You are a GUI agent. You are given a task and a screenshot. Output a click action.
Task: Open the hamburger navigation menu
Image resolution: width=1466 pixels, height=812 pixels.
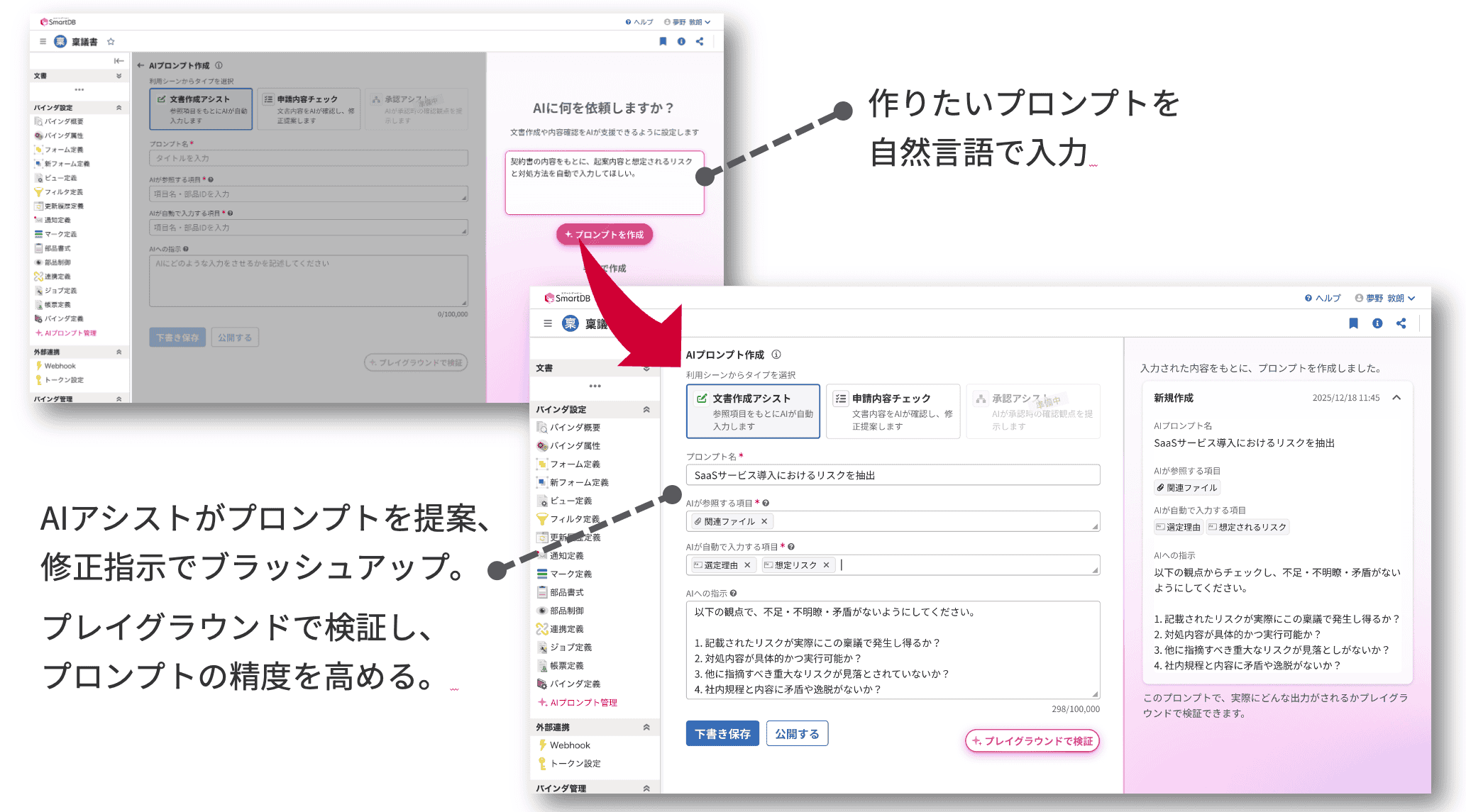tap(547, 323)
